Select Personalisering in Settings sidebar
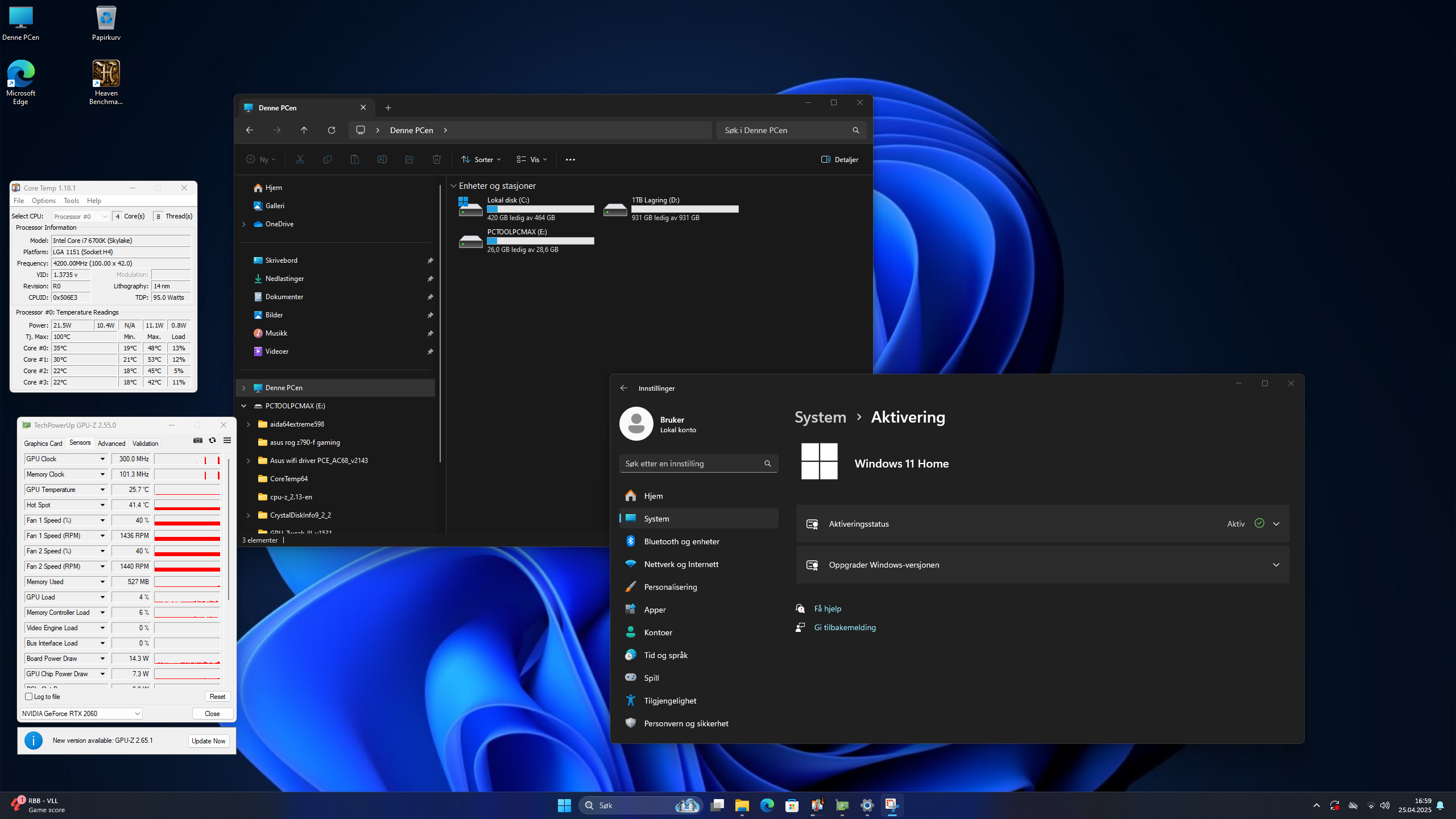The image size is (1456, 819). [698, 587]
